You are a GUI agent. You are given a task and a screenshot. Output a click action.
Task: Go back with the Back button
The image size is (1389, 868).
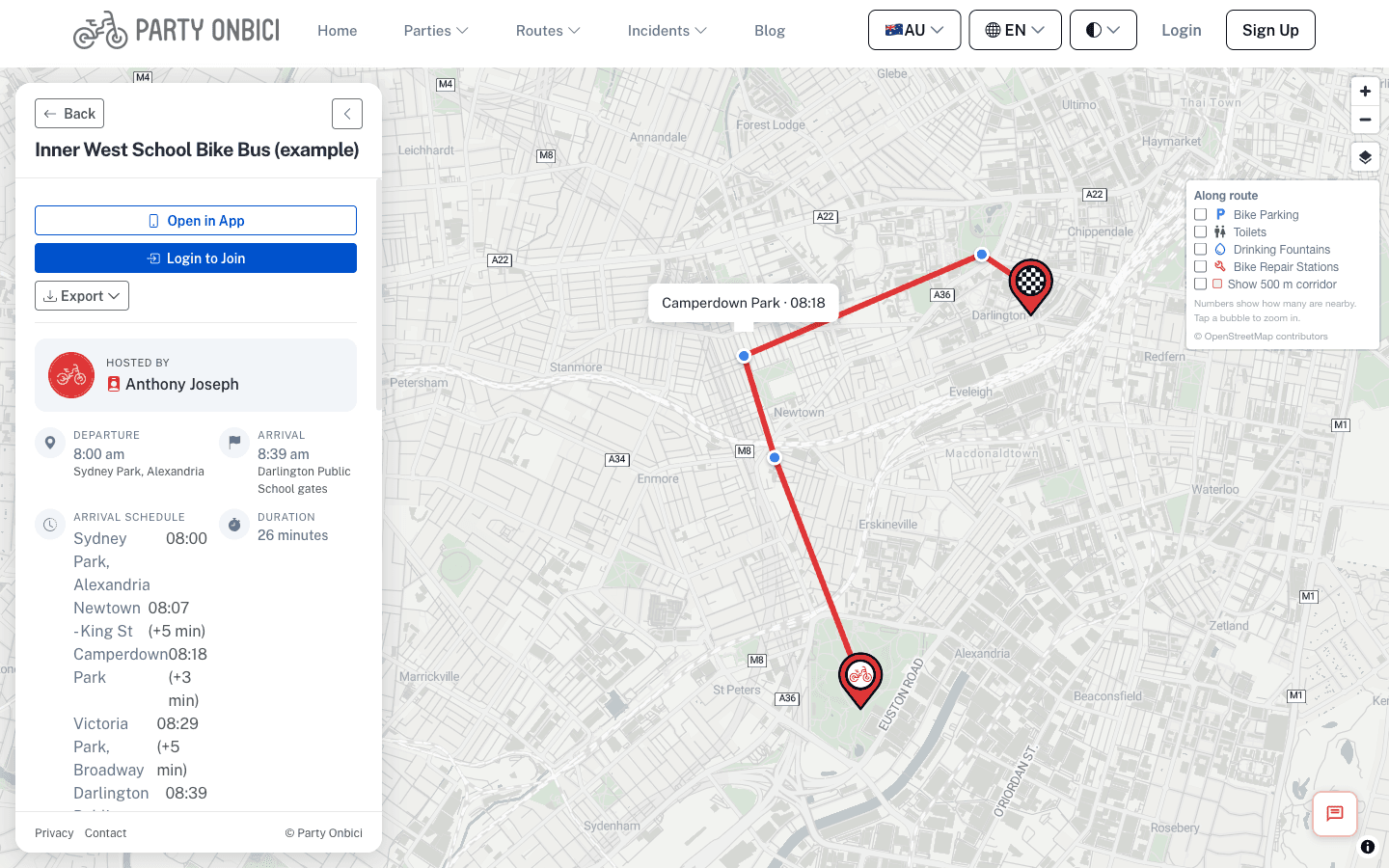pyautogui.click(x=69, y=114)
